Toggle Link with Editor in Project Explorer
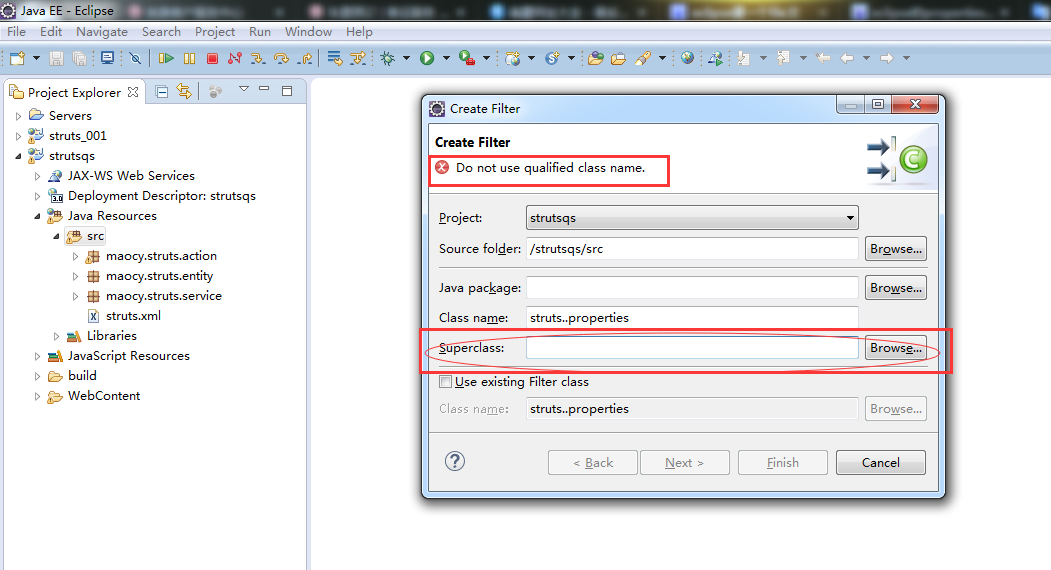Image resolution: width=1051 pixels, height=570 pixels. point(184,91)
